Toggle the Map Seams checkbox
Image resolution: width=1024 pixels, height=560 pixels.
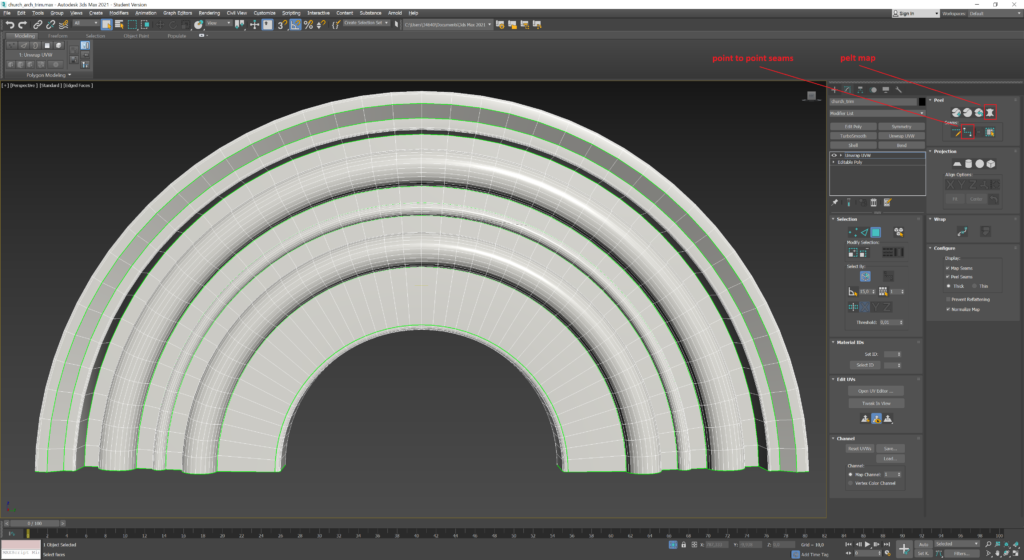tap(948, 268)
